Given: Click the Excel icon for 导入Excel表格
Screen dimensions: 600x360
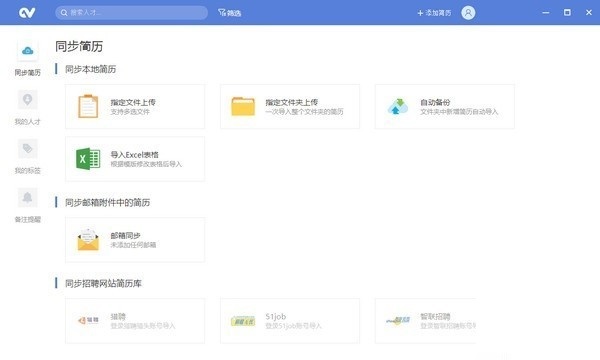Looking at the screenshot, I should coord(88,158).
